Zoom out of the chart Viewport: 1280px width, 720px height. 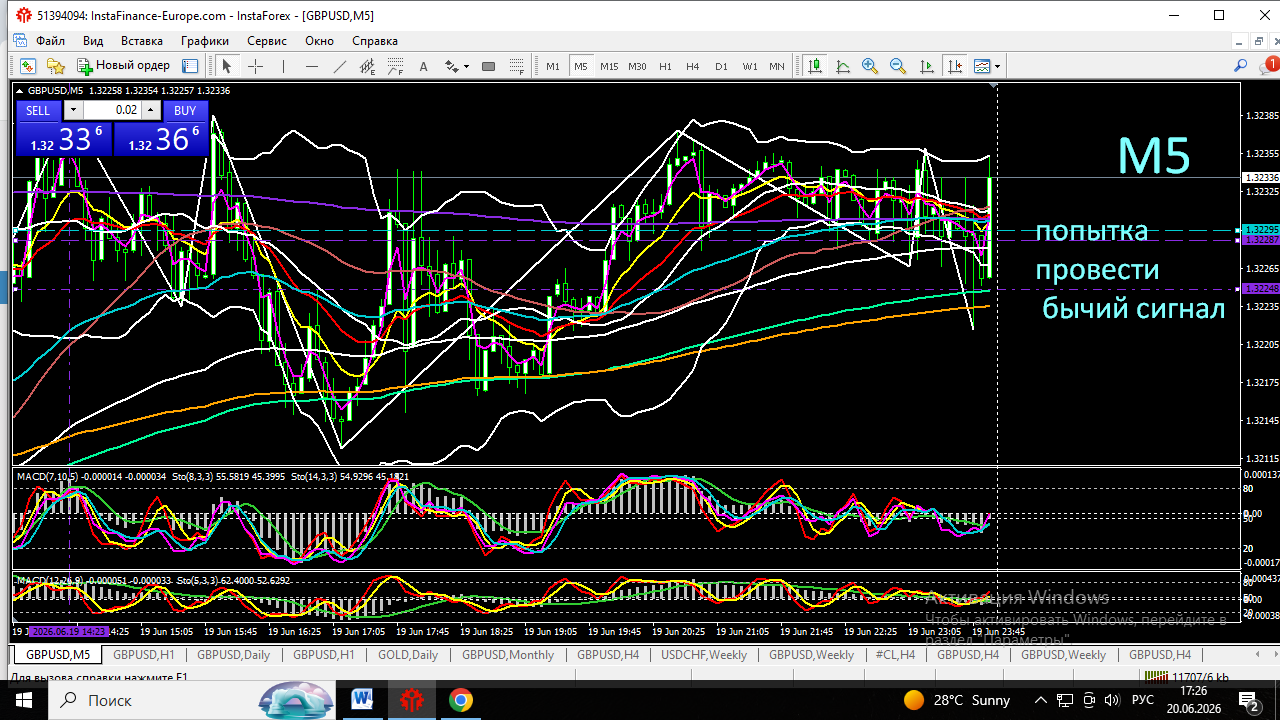(898, 66)
